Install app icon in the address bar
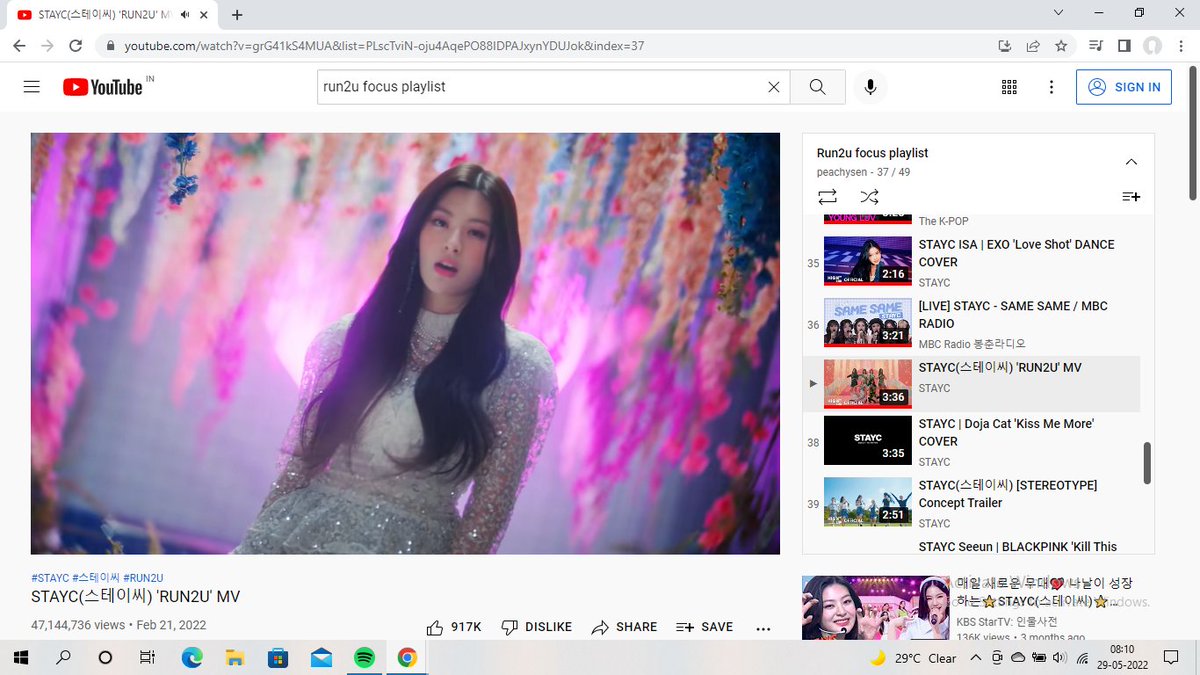This screenshot has height=675, width=1200. click(x=1005, y=46)
